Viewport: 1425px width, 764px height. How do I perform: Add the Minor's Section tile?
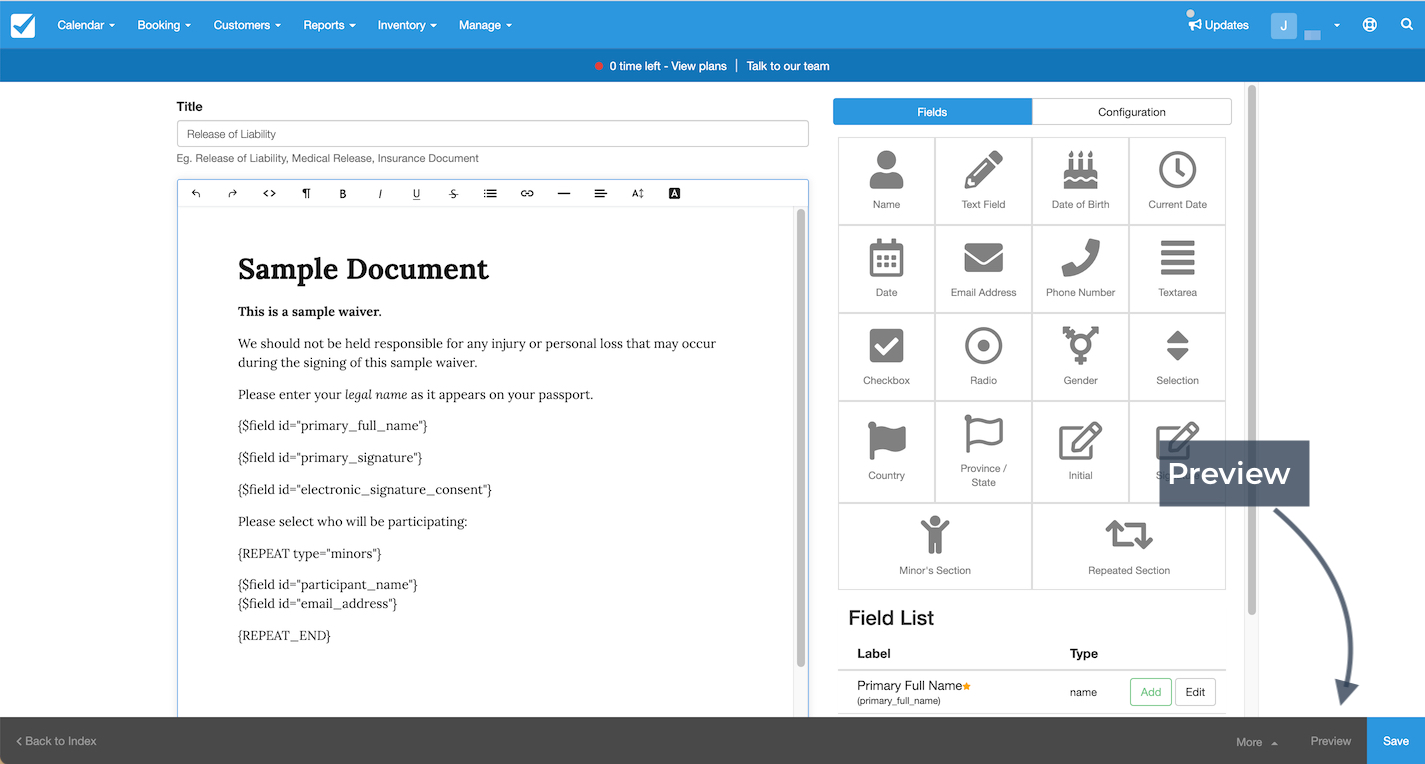[935, 546]
